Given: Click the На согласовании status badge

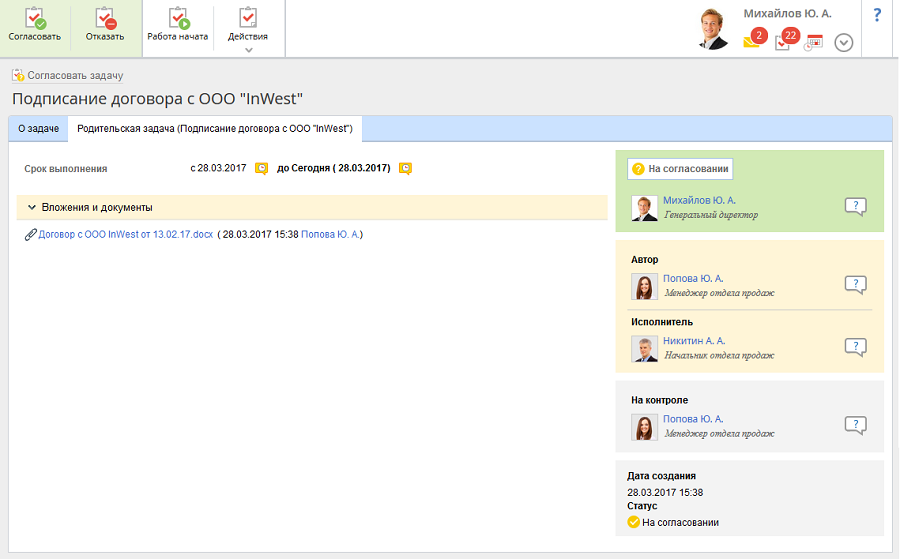Looking at the screenshot, I should [680, 169].
